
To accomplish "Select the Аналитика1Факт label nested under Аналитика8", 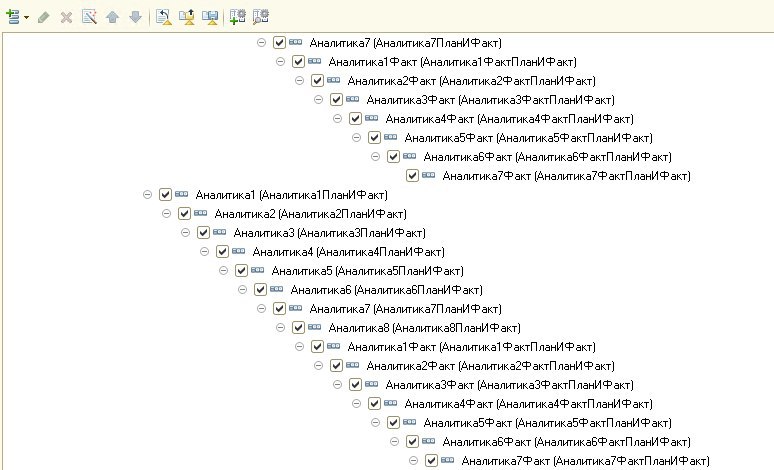I will pos(471,347).
